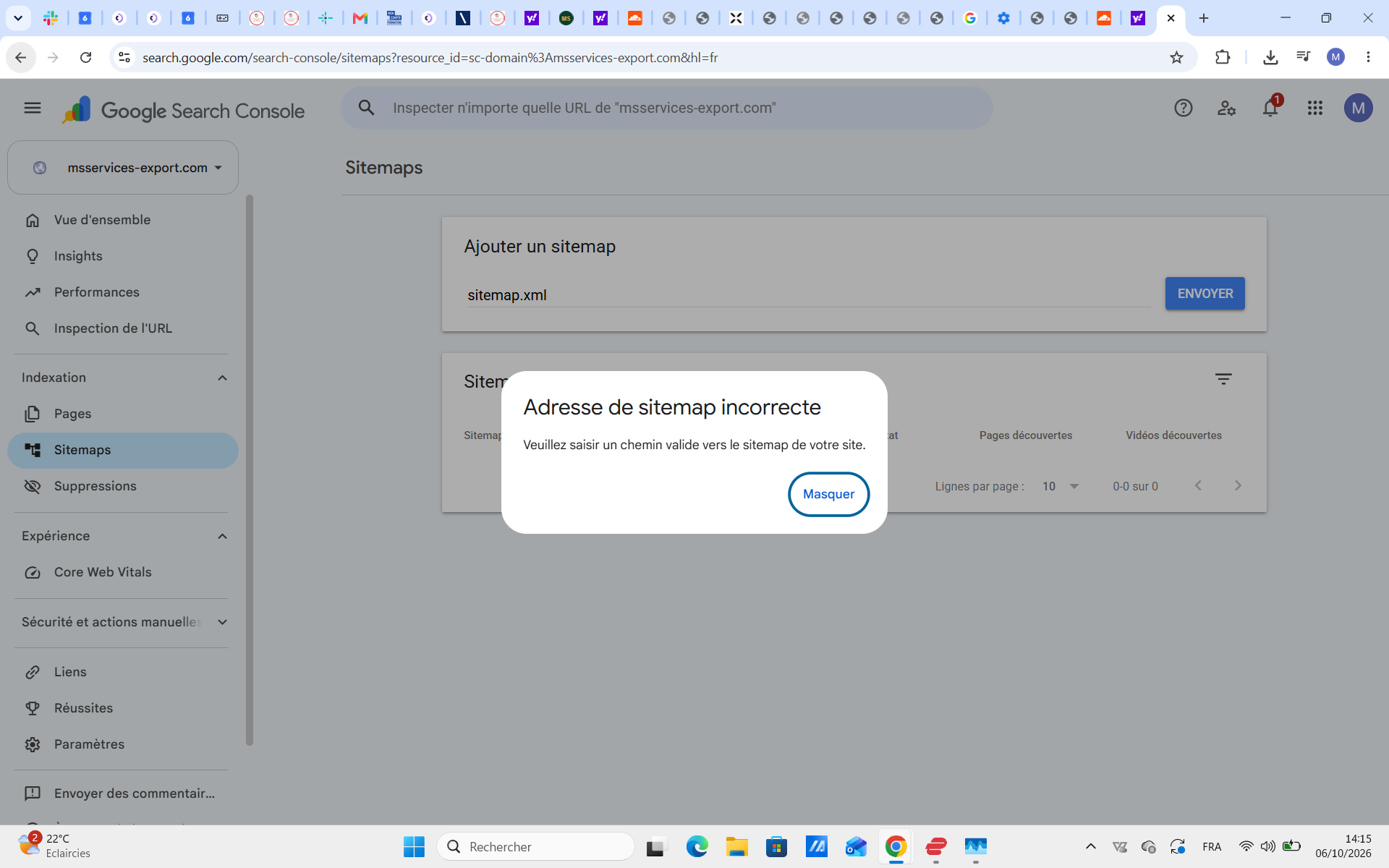This screenshot has width=1389, height=868.
Task: Open the user management settings icon
Action: pos(1226,109)
